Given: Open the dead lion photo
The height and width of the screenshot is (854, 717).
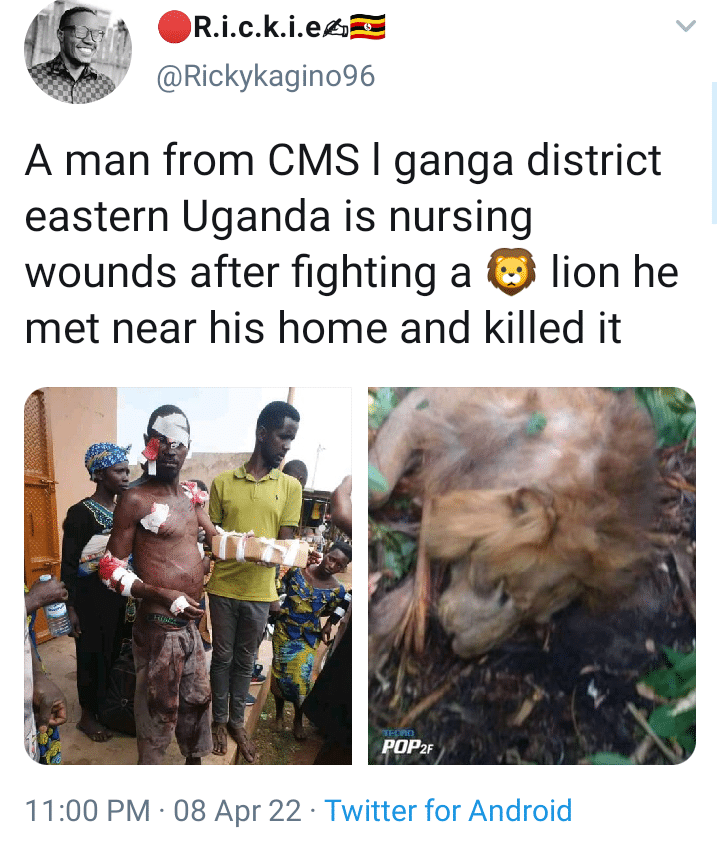Looking at the screenshot, I should 532,576.
